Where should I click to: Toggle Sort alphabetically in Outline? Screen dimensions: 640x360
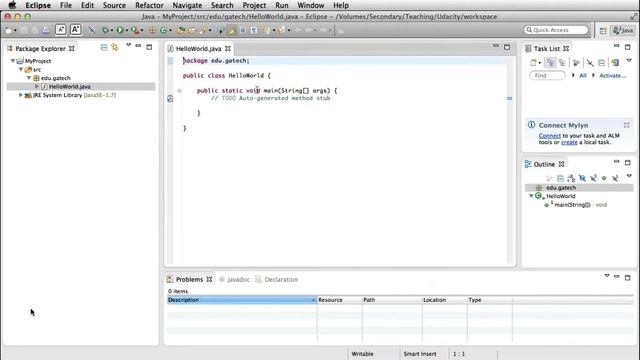pos(571,178)
